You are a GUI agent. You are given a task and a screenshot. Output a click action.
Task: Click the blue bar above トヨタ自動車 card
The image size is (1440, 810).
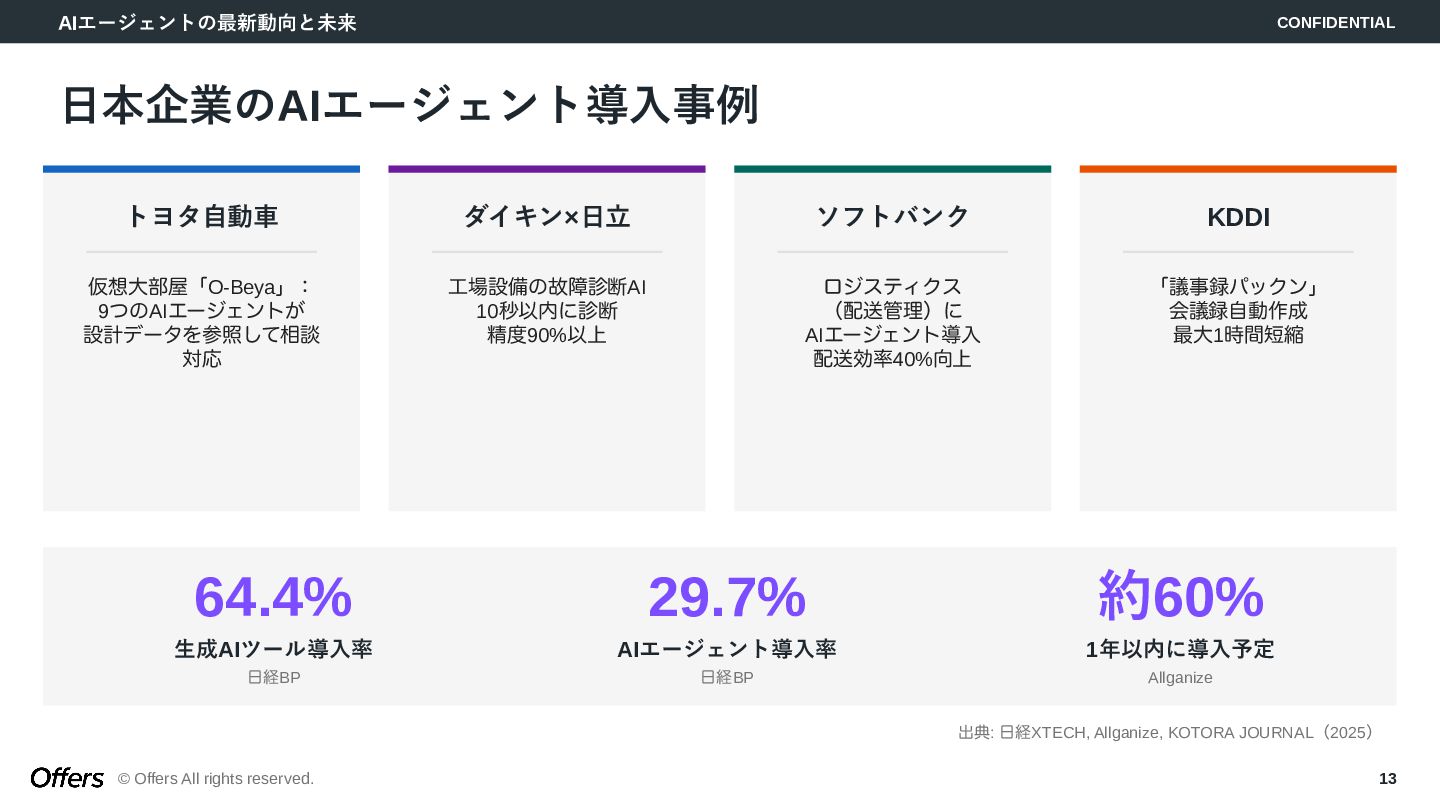[x=201, y=169]
